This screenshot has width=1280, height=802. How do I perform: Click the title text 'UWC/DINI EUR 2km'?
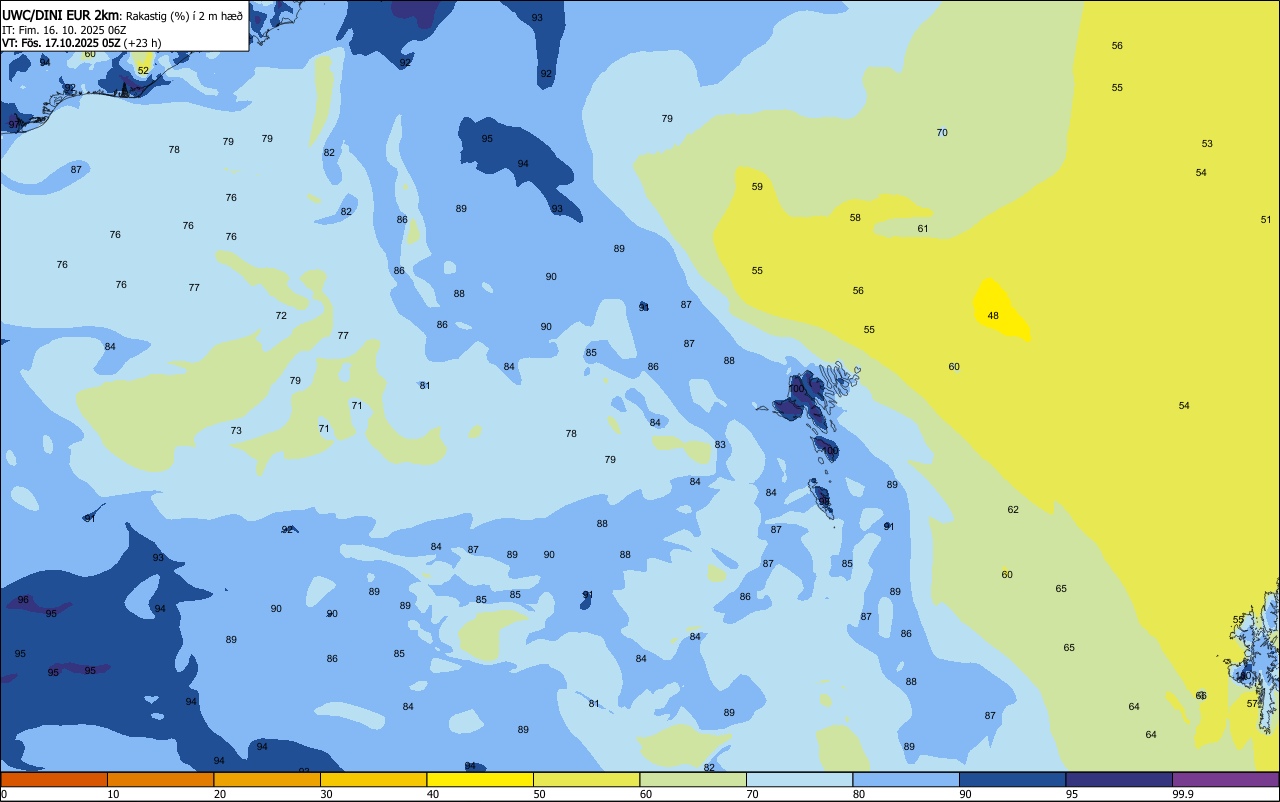[60, 15]
